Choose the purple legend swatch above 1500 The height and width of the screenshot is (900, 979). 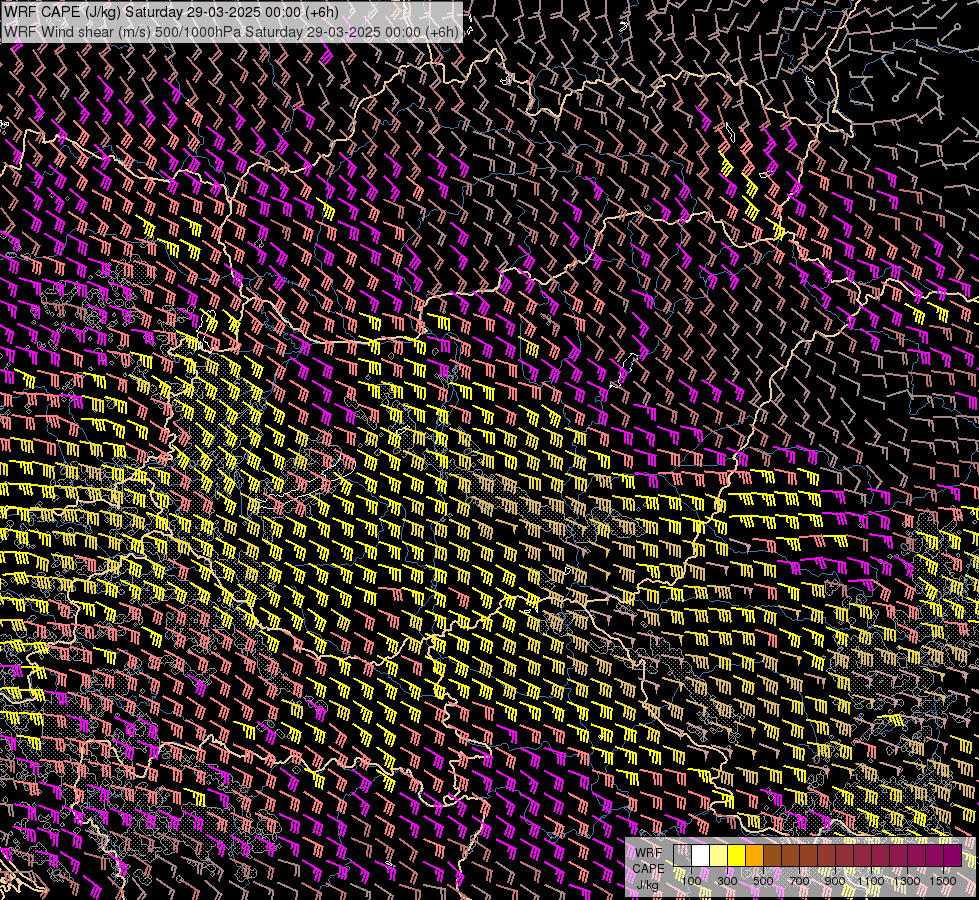coord(953,855)
